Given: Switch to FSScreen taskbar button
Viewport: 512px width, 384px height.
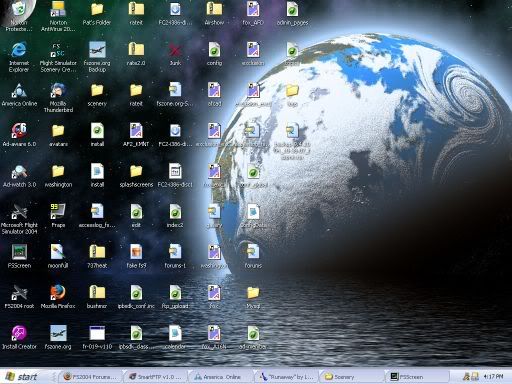Looking at the screenshot, I should pyautogui.click(x=417, y=377).
